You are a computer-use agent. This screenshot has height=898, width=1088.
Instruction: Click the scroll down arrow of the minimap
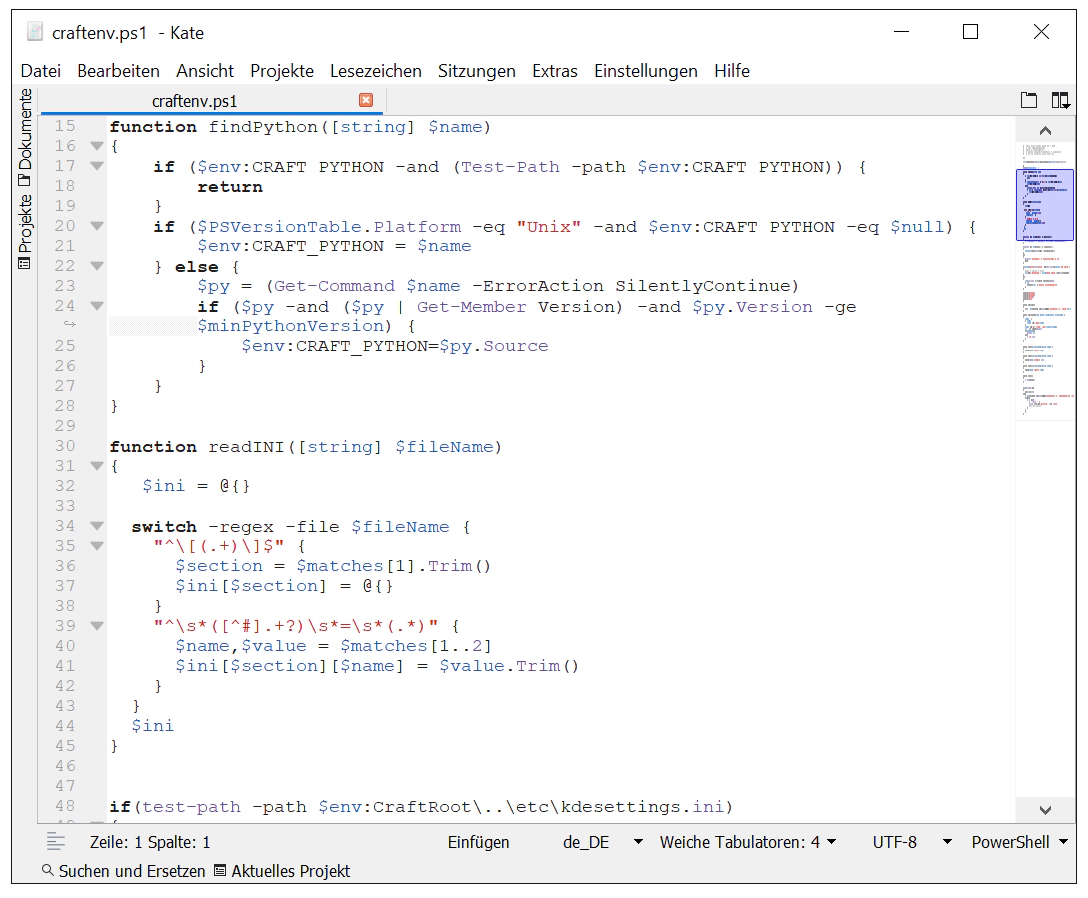pos(1045,810)
